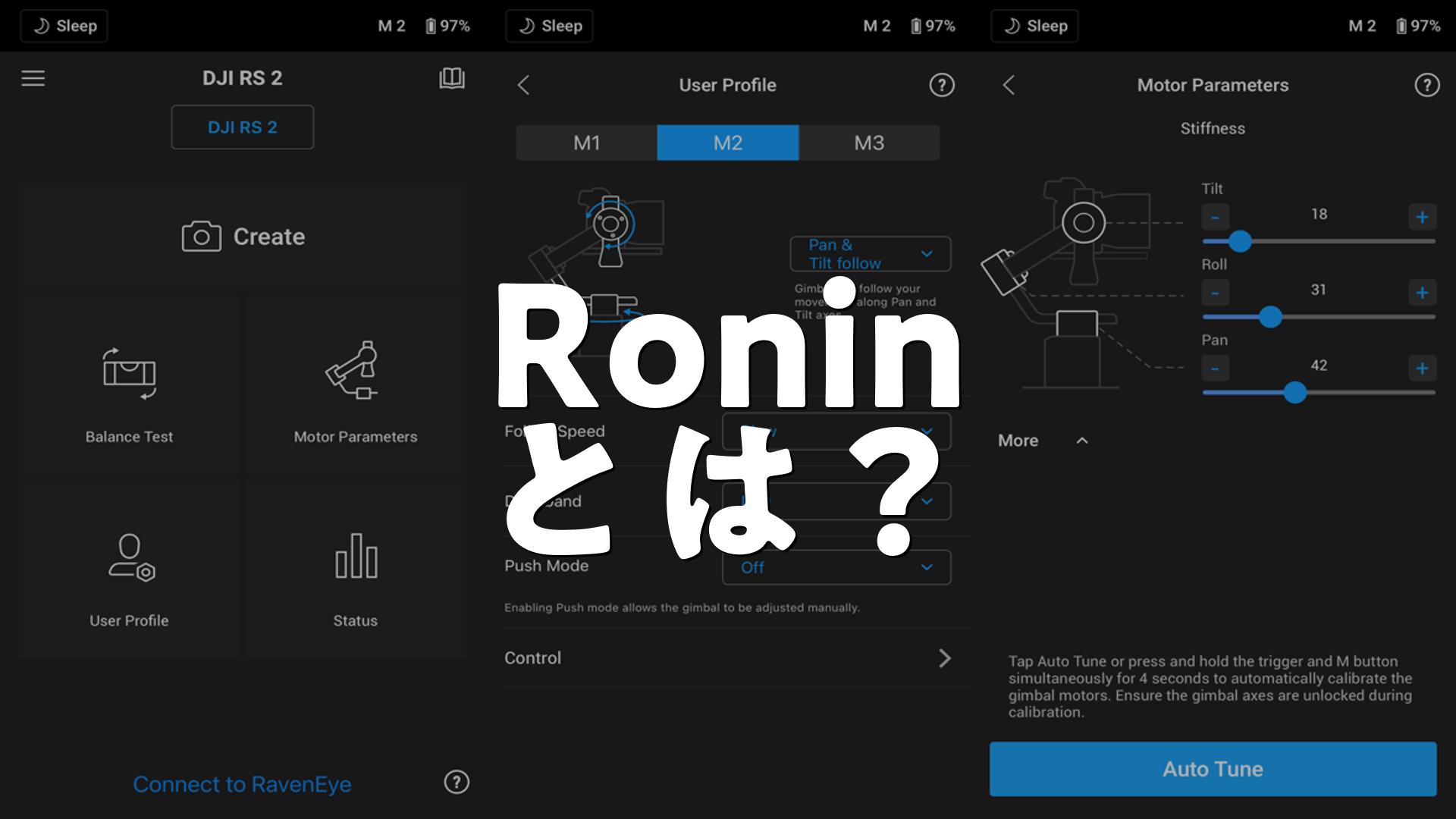Click the Roll stiffness slider
The width and height of the screenshot is (1456, 819).
pos(1319,317)
